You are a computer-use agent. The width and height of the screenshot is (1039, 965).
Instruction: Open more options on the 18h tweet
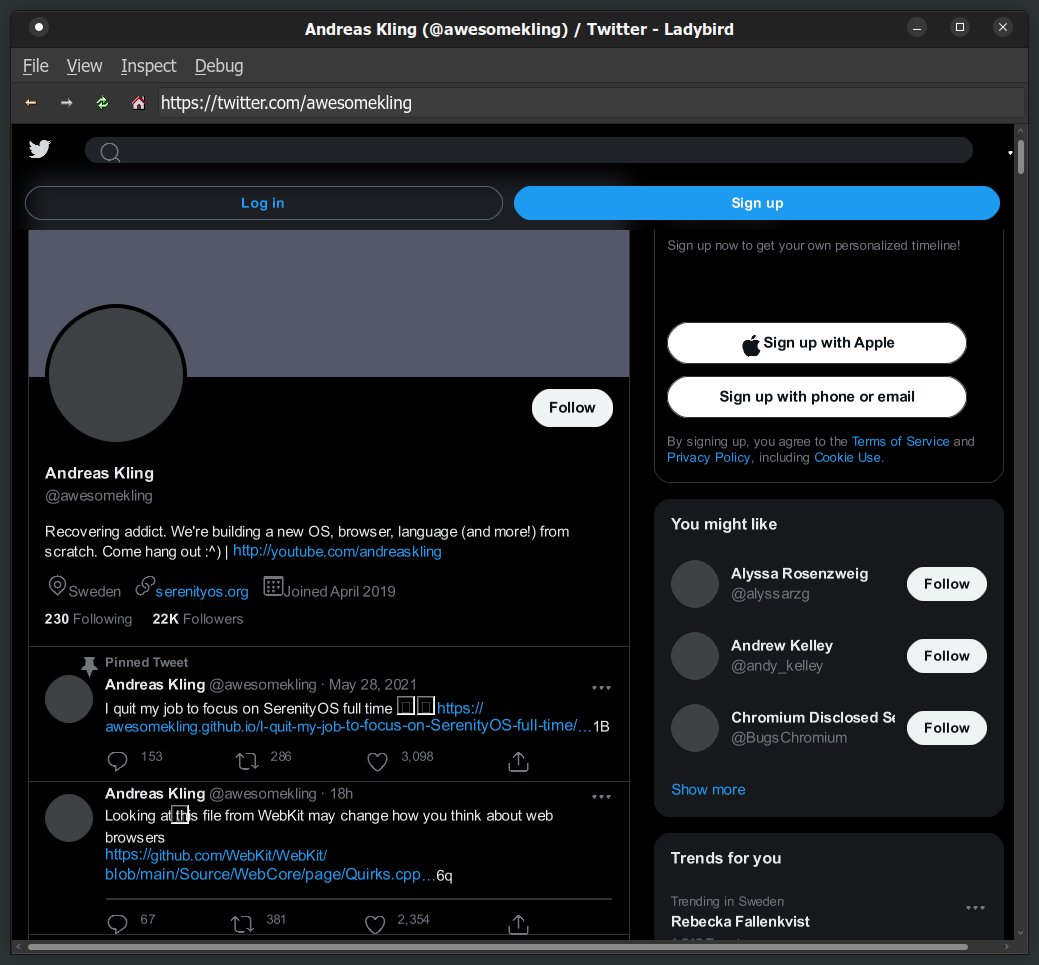(601, 797)
